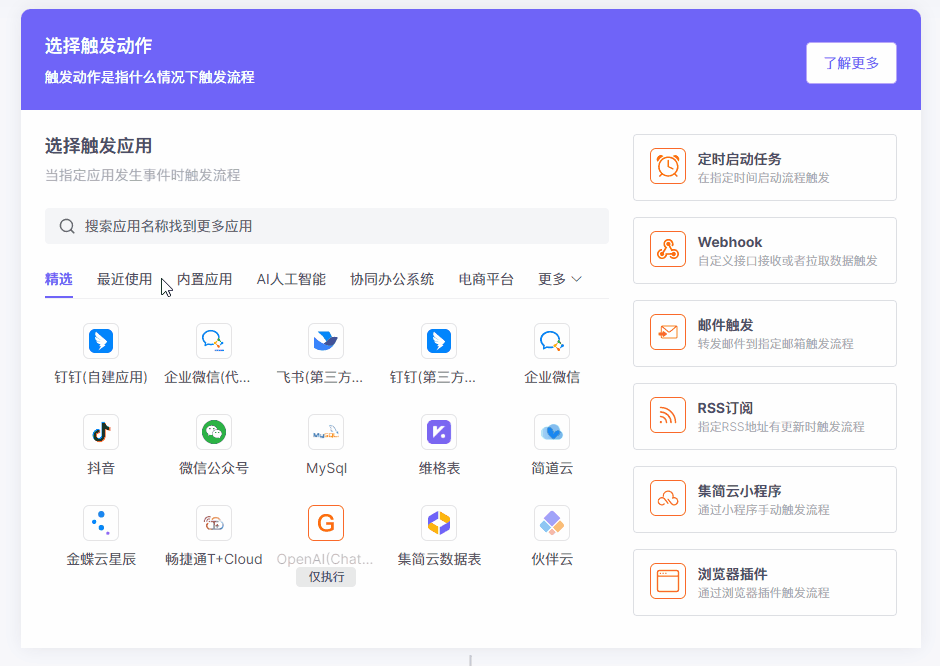This screenshot has width=940, height=666.
Task: Select the RSS订阅 trigger card
Action: (764, 416)
